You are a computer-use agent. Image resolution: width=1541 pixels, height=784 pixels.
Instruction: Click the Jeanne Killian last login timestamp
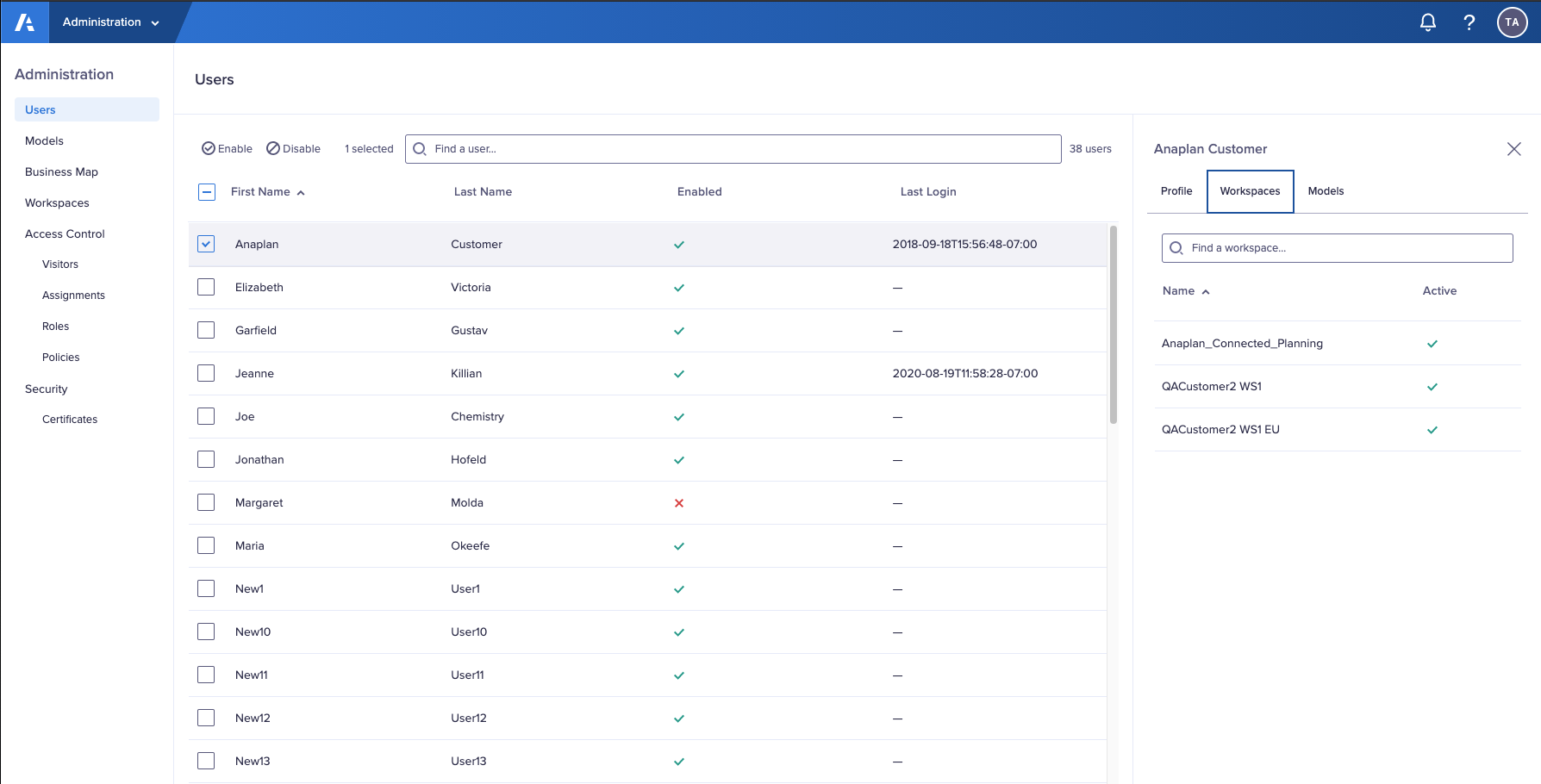[x=965, y=374]
